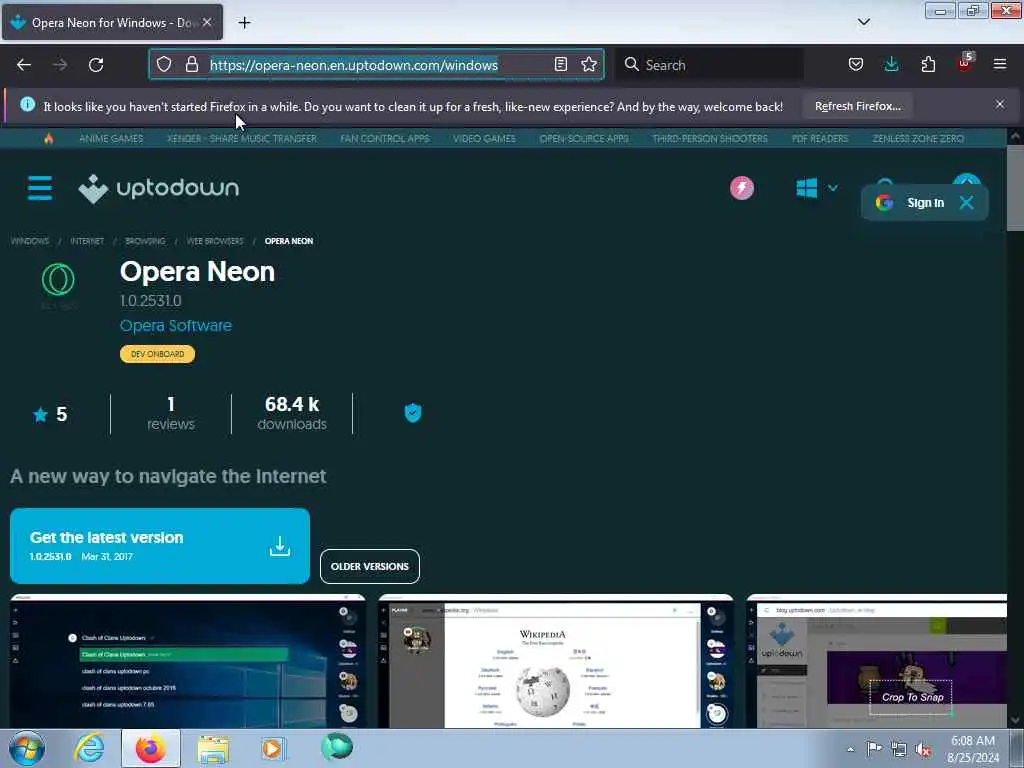Bookmark this page with the star
Image resolution: width=1024 pixels, height=768 pixels.
589,64
